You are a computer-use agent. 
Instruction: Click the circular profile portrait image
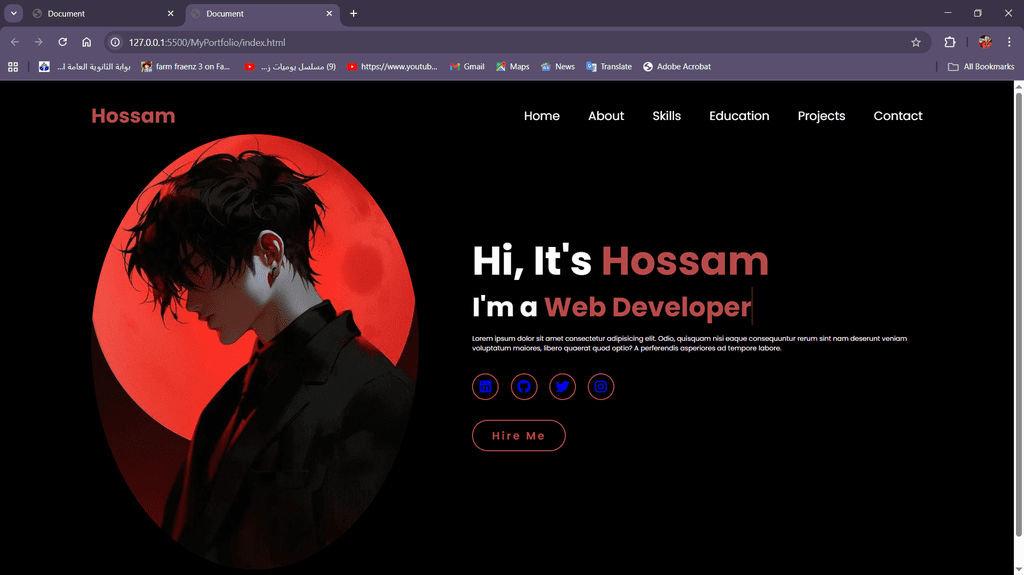255,351
